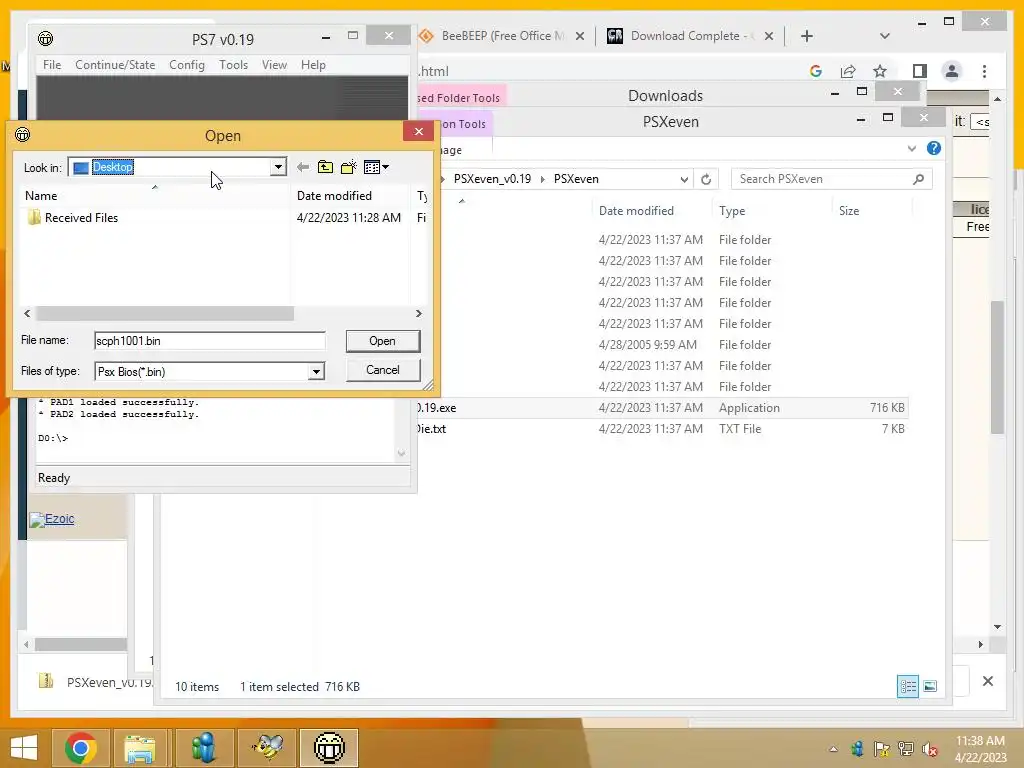
Task: Click the search magnifier in PSXeven
Action: [x=918, y=179]
